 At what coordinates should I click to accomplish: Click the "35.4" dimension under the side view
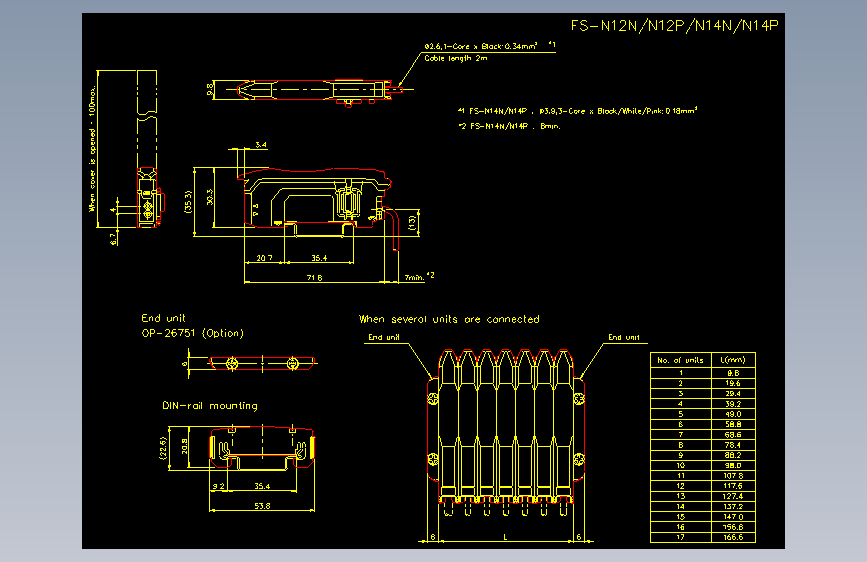[319, 258]
